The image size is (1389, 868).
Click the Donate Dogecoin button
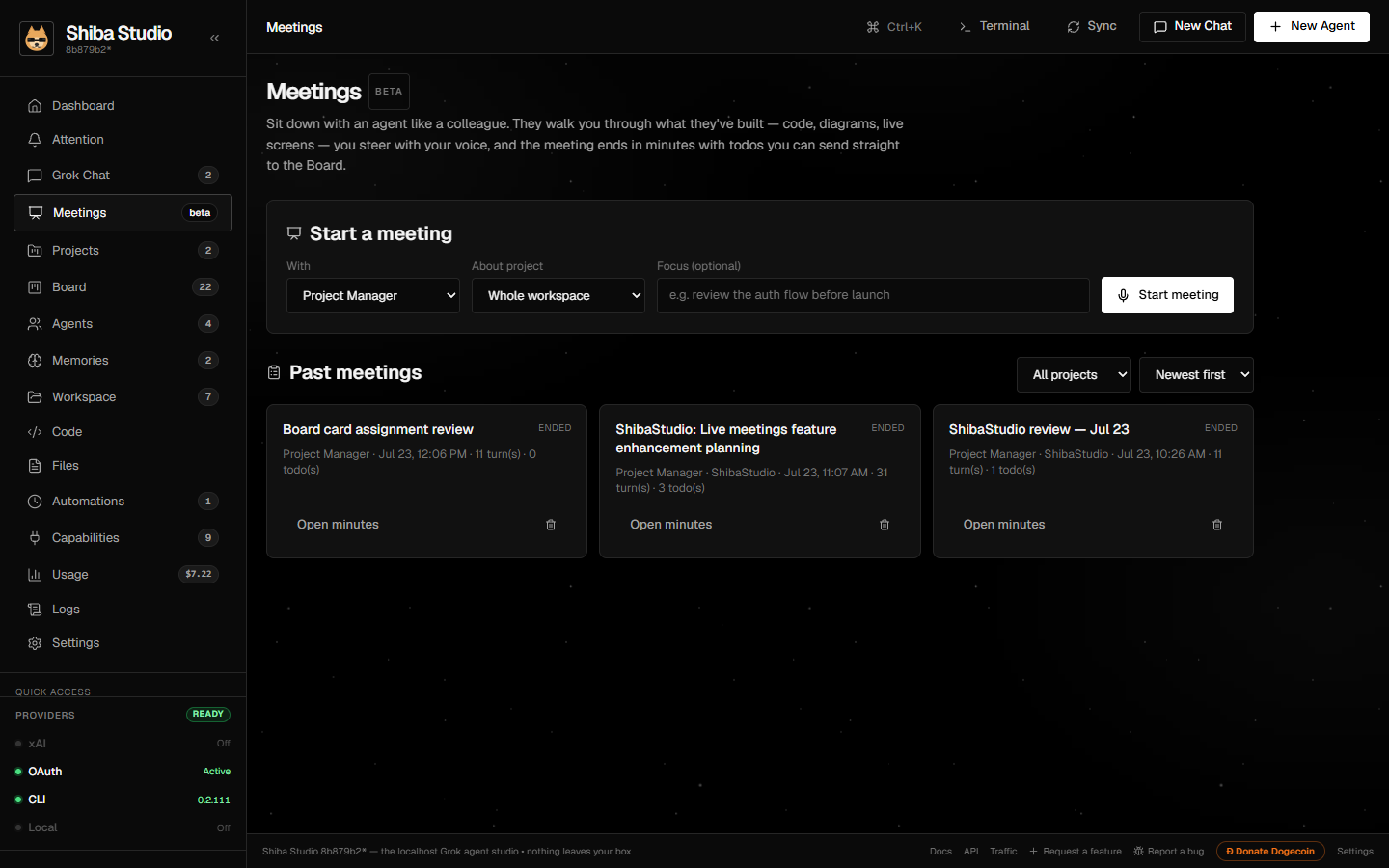coord(1270,852)
